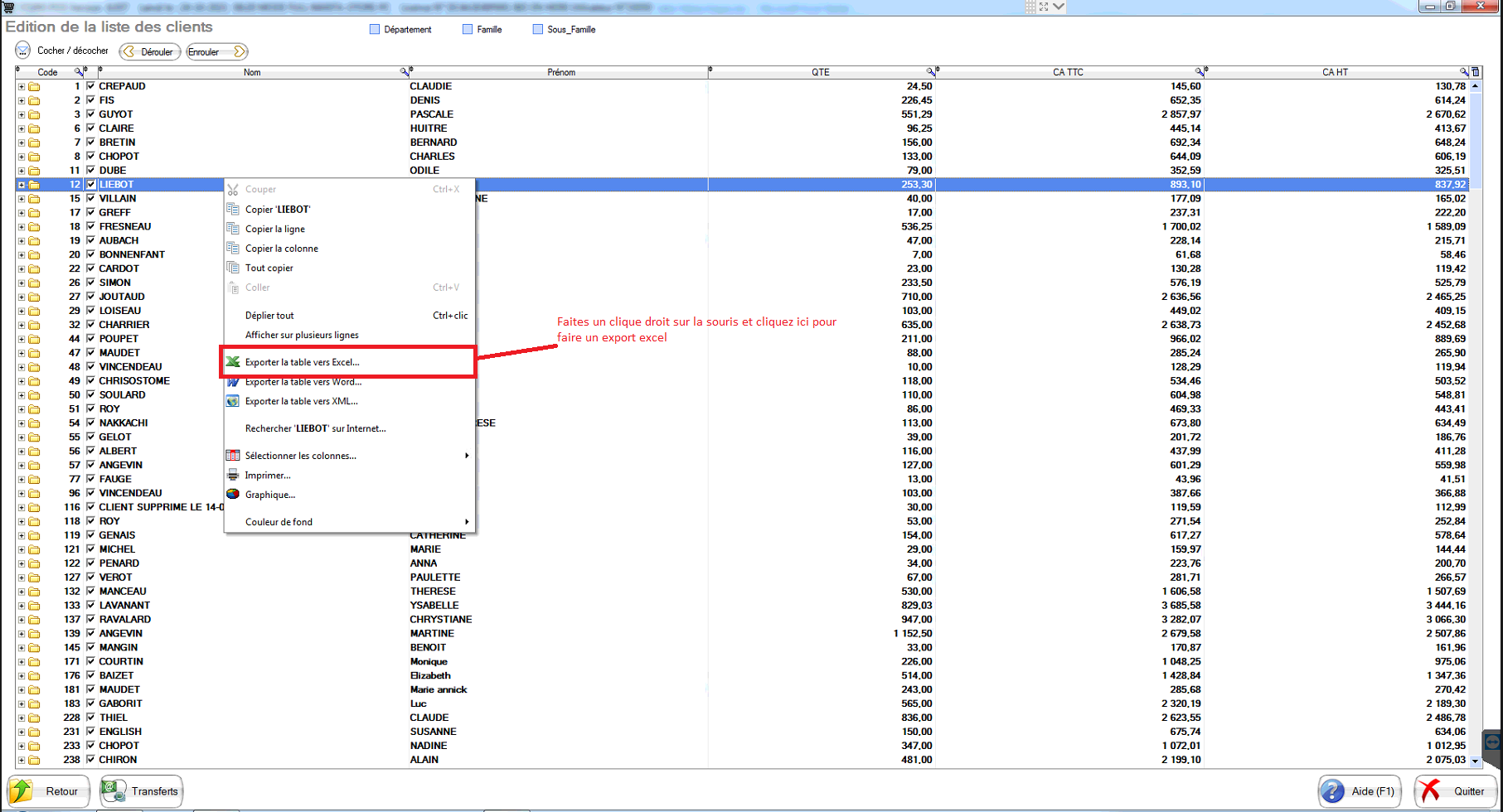Click the scroll-down arrow of the table scrollbar

coord(1475,760)
